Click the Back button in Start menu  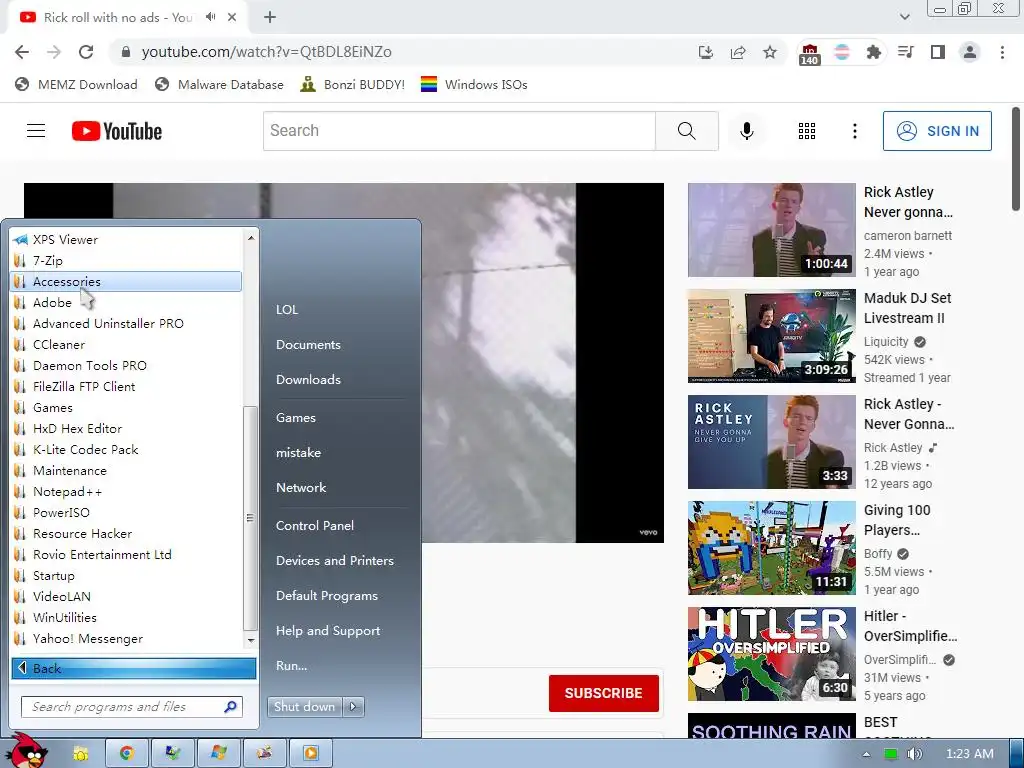point(134,668)
